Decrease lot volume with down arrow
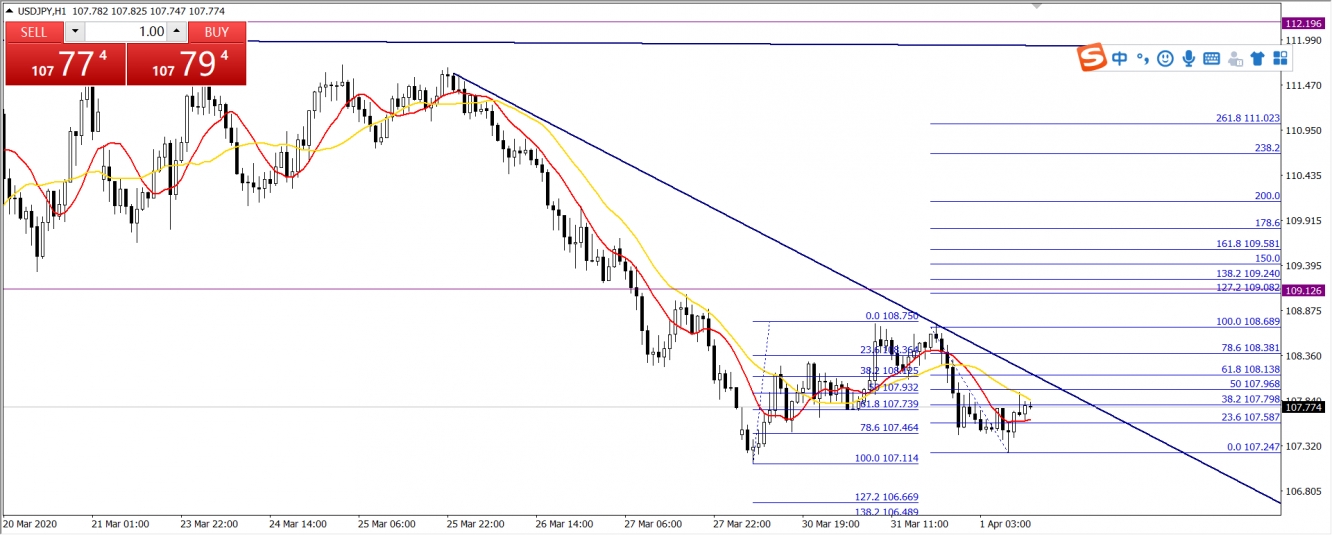Screen dimensions: 1332x535 click(x=75, y=32)
